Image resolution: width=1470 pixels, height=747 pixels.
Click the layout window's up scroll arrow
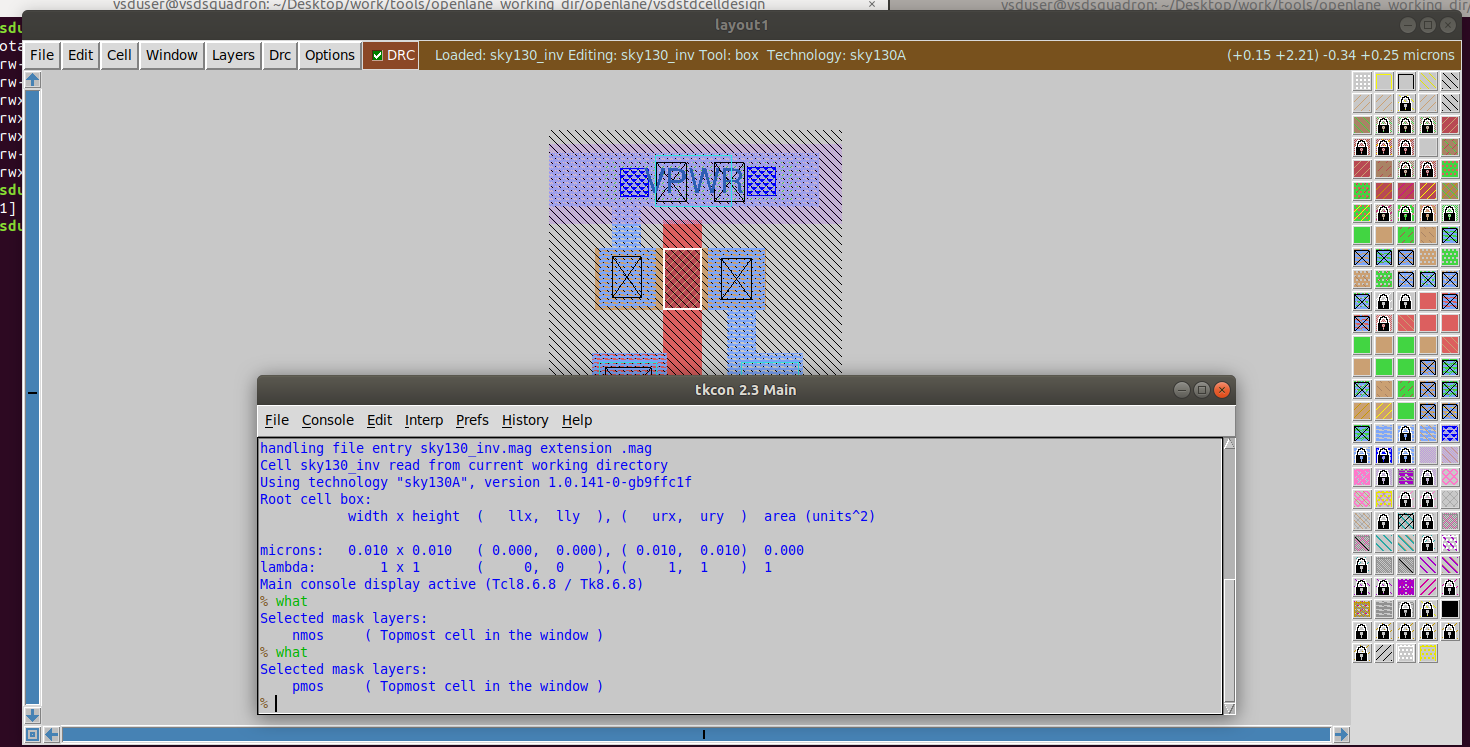(32, 80)
